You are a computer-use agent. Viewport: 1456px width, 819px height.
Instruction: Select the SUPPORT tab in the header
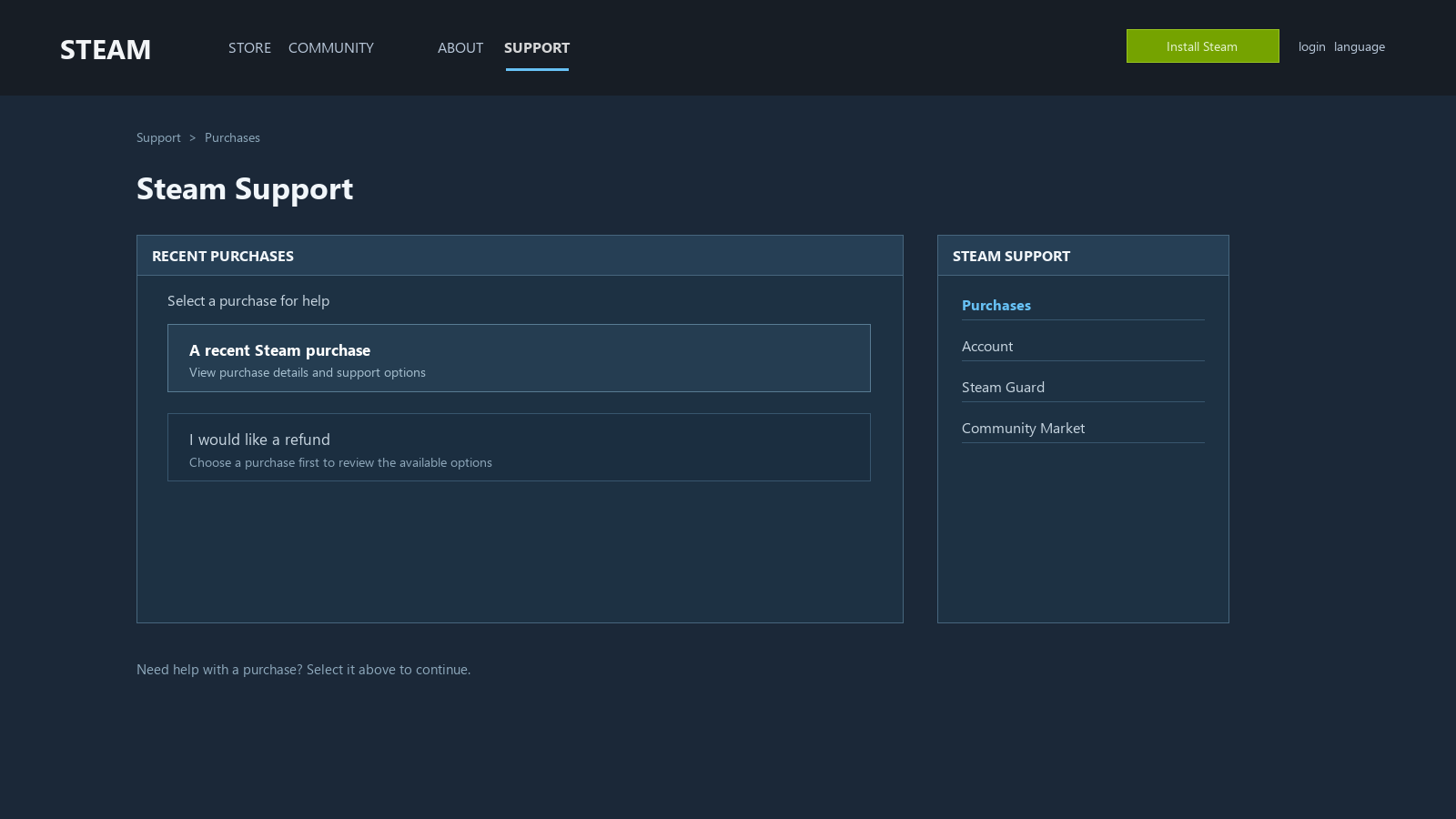click(x=537, y=47)
